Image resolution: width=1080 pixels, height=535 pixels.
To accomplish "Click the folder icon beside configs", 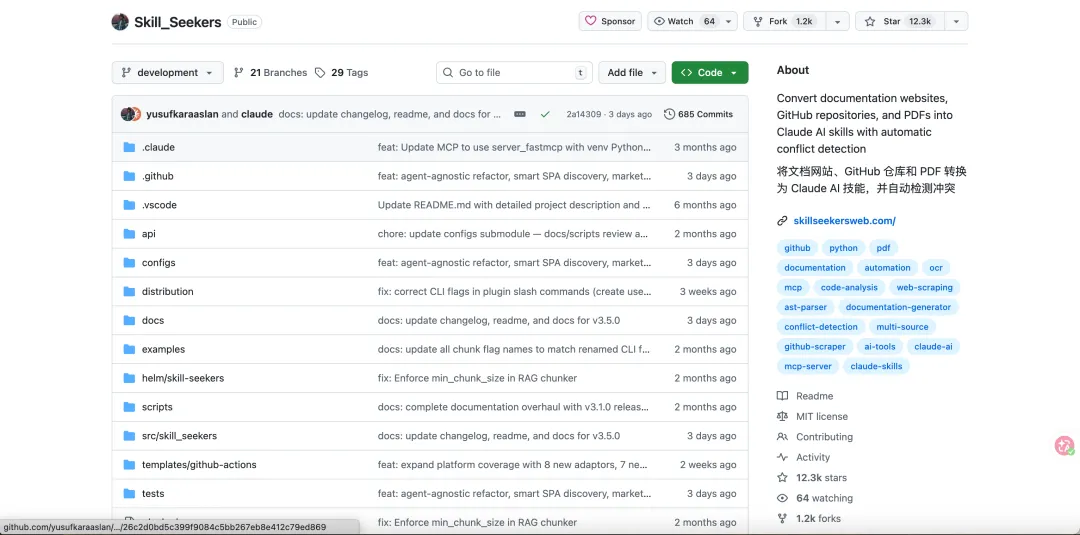I will coord(129,263).
